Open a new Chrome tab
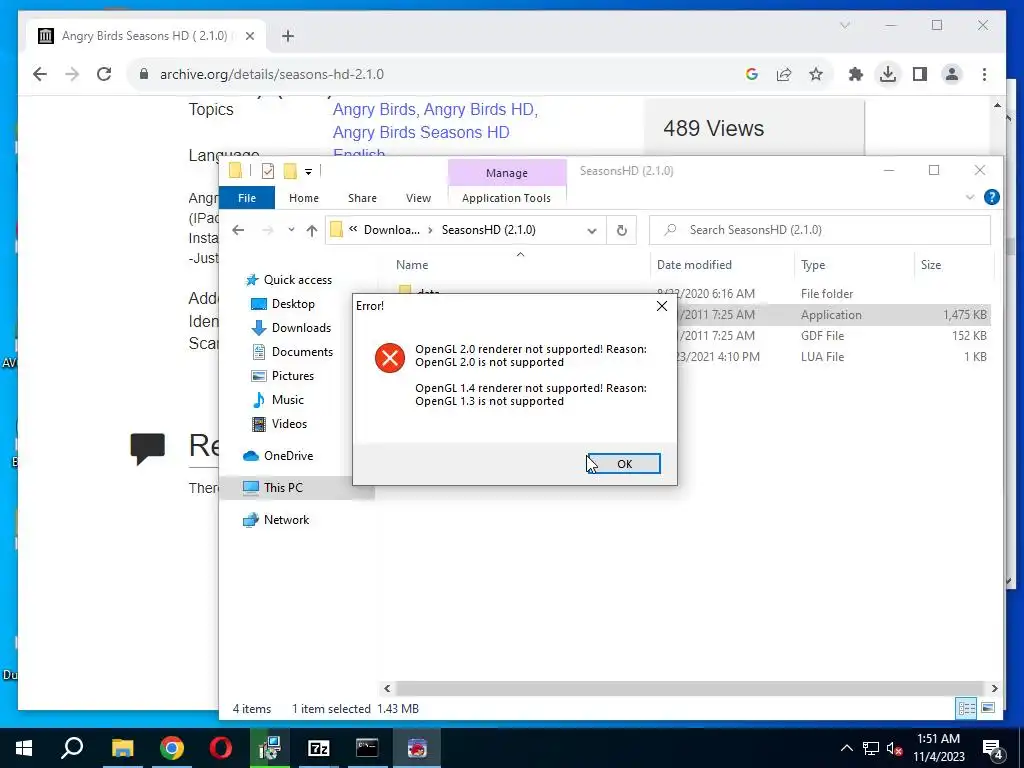Screen dimensions: 1024x768 click(x=288, y=36)
